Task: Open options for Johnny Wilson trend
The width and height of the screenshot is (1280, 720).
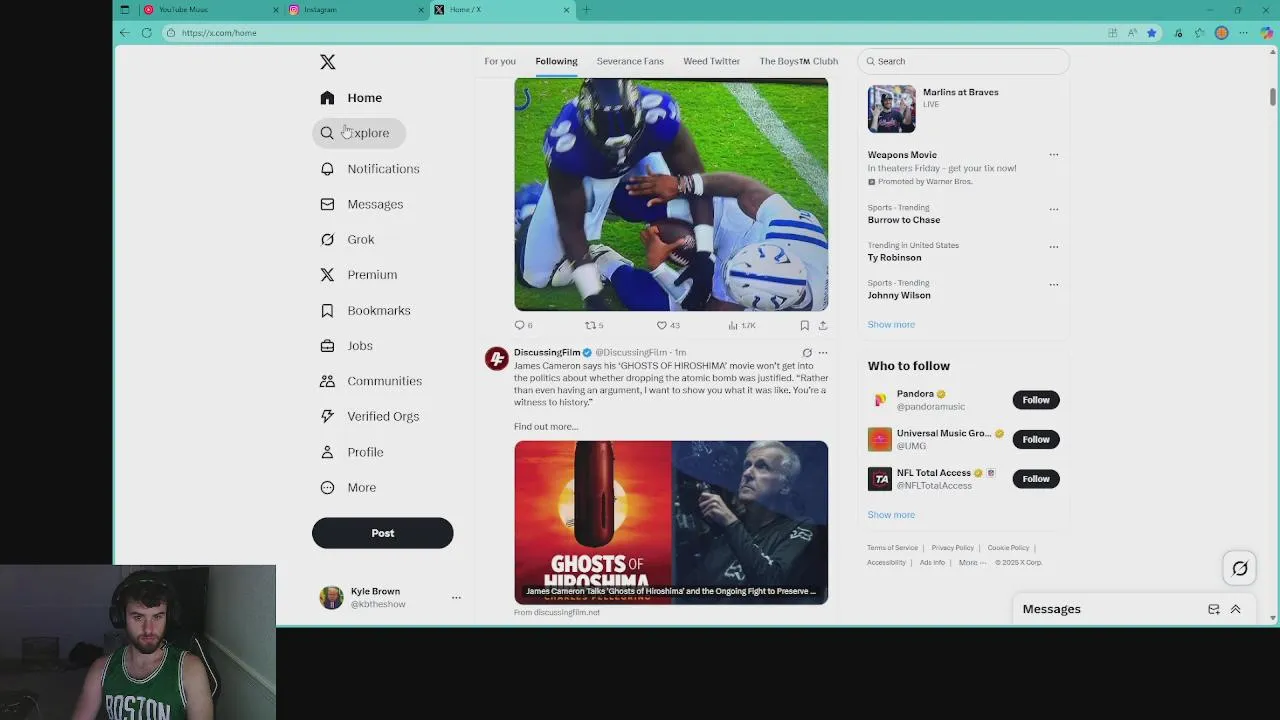Action: pos(1053,284)
